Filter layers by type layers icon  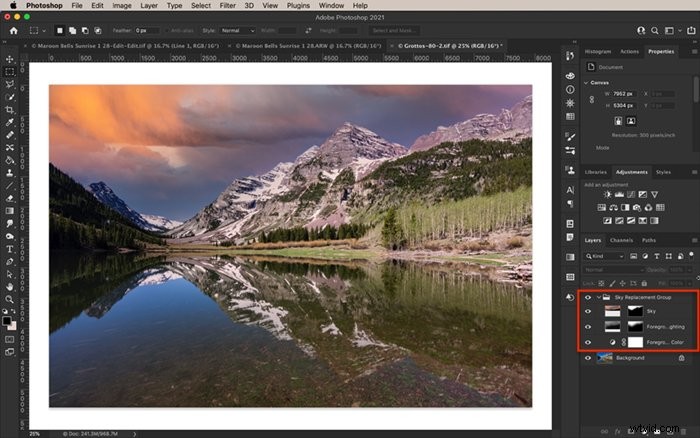(x=657, y=256)
